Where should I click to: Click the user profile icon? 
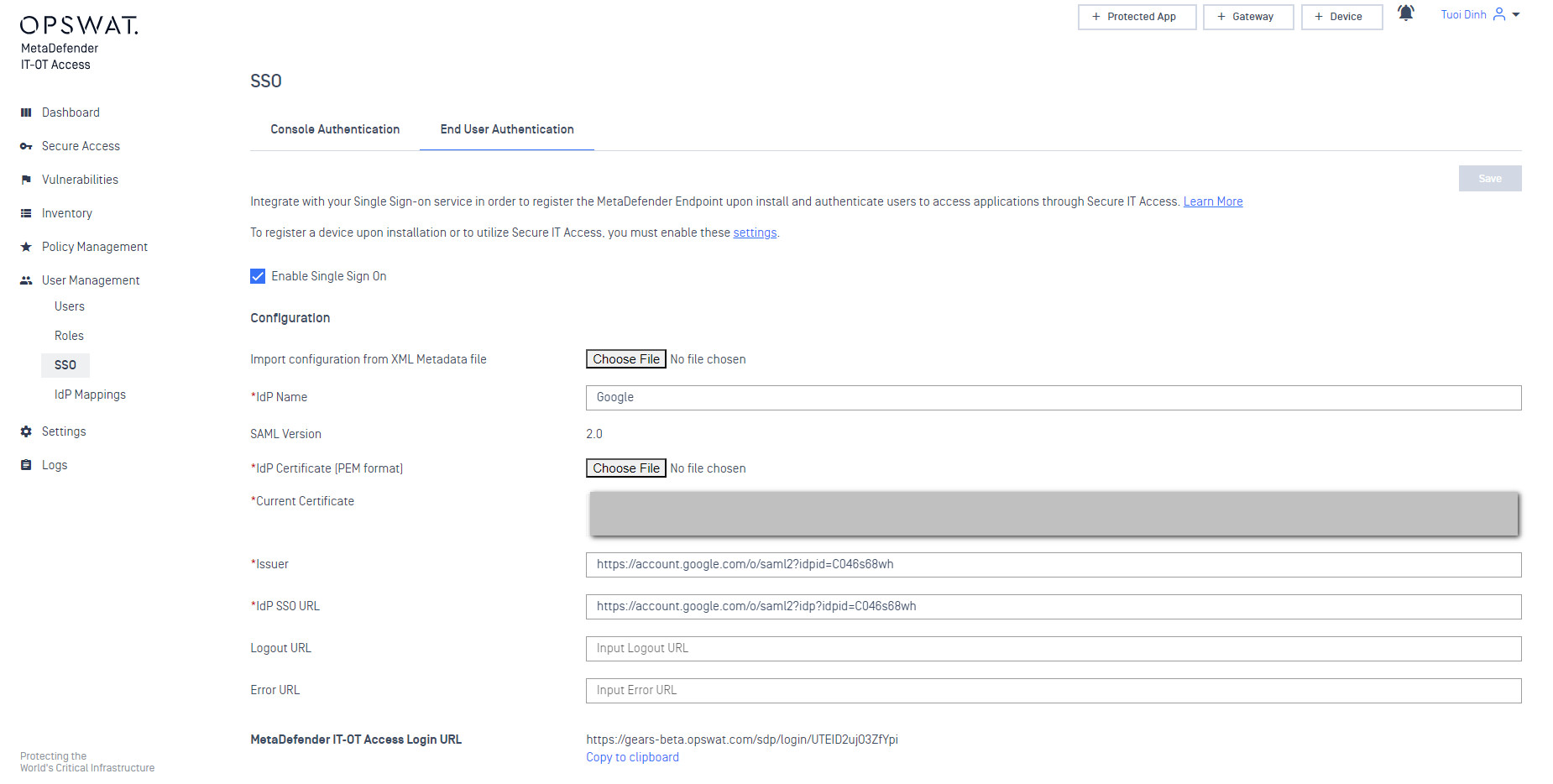(x=1499, y=14)
